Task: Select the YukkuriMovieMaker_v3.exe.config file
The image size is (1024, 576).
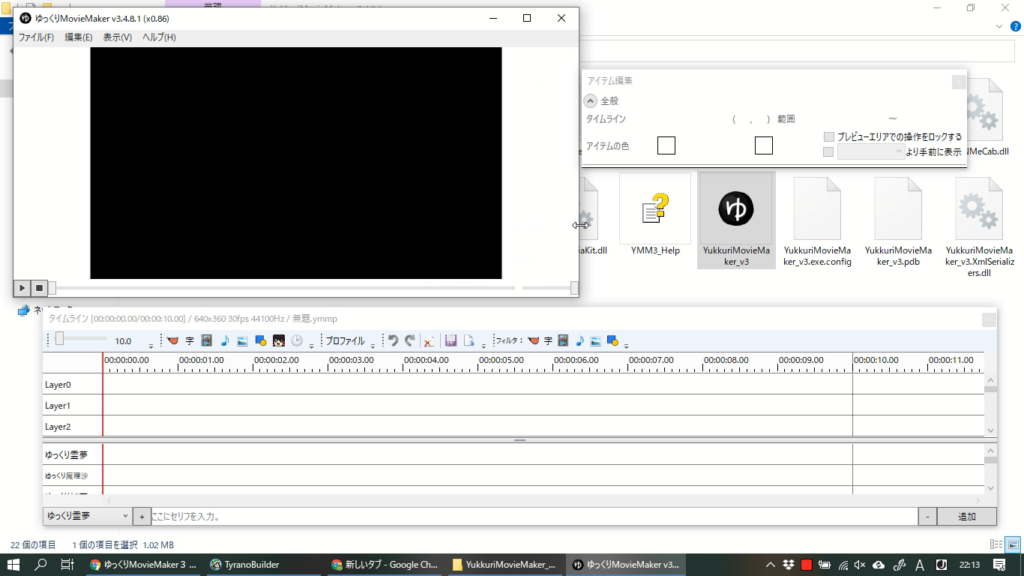Action: [817, 221]
